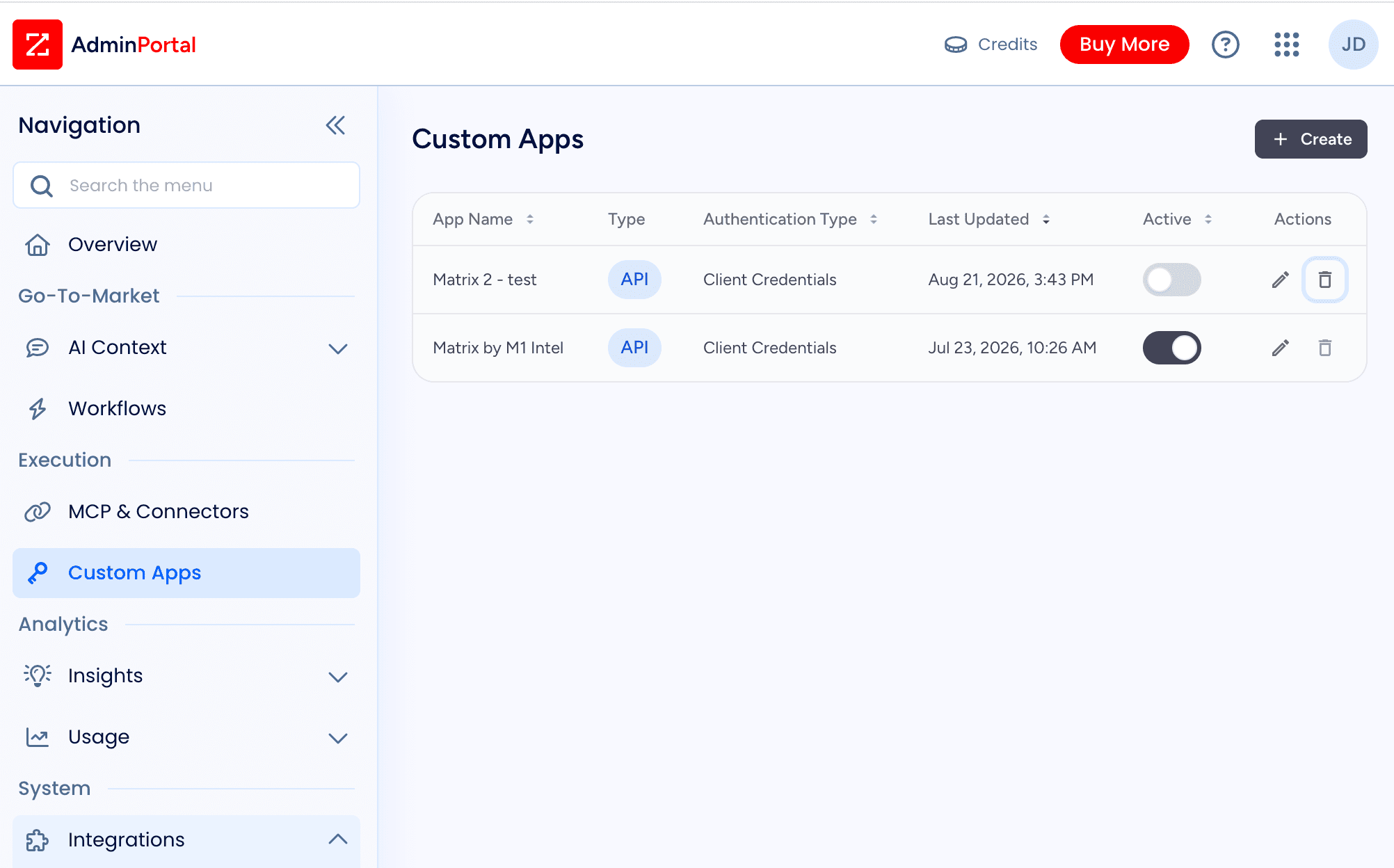Image resolution: width=1394 pixels, height=868 pixels.
Task: Open the help question mark icon
Action: coord(1226,45)
